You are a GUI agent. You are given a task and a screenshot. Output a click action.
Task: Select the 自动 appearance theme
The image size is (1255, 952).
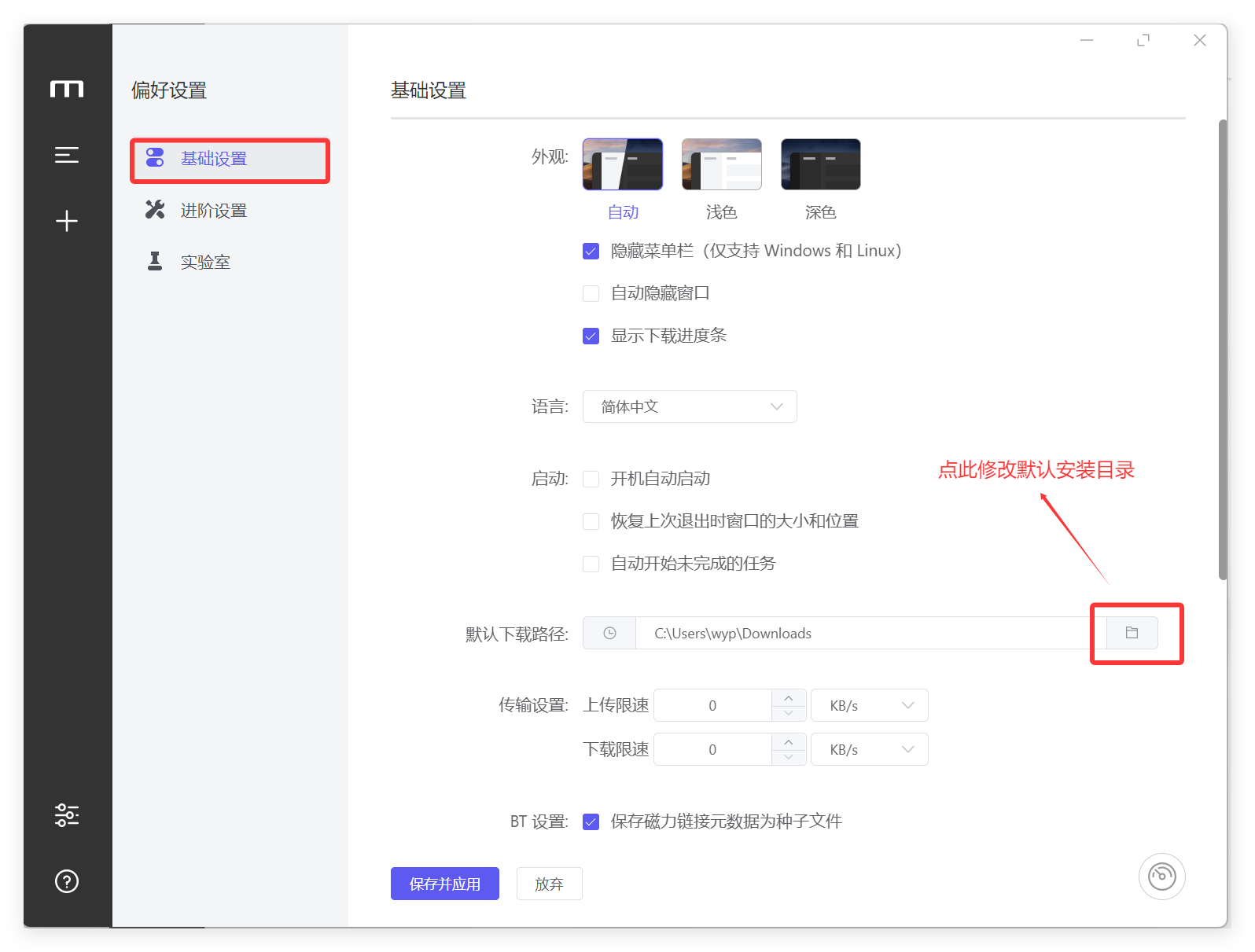coord(623,180)
